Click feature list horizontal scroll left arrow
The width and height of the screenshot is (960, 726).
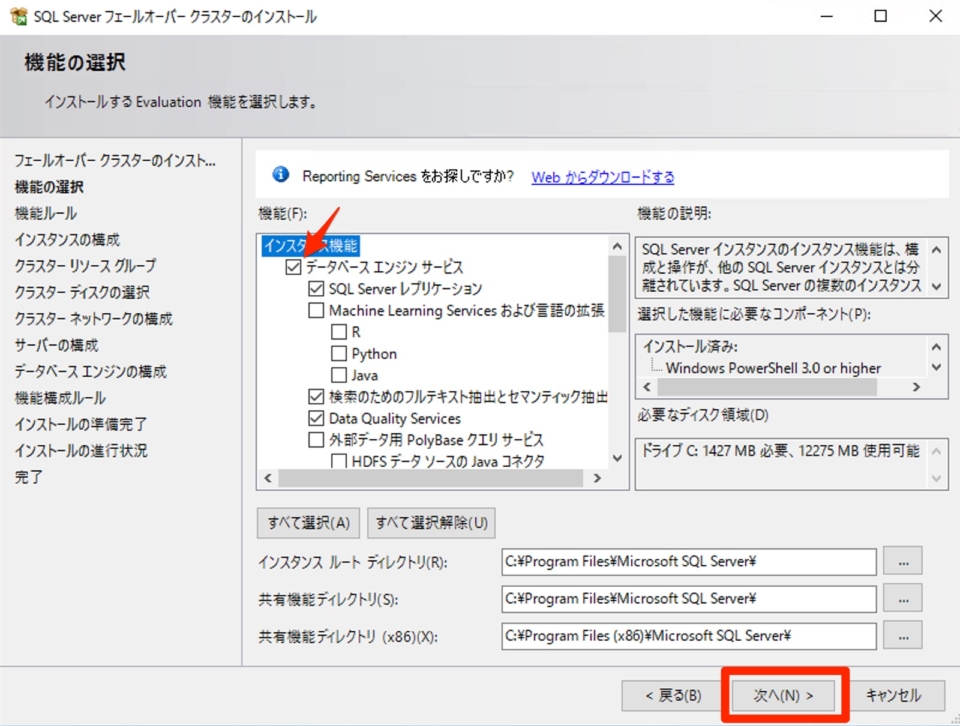pyautogui.click(x=268, y=478)
